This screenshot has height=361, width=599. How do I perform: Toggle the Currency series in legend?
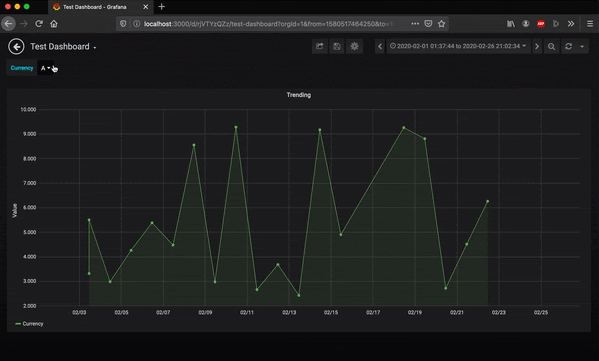pyautogui.click(x=33, y=324)
